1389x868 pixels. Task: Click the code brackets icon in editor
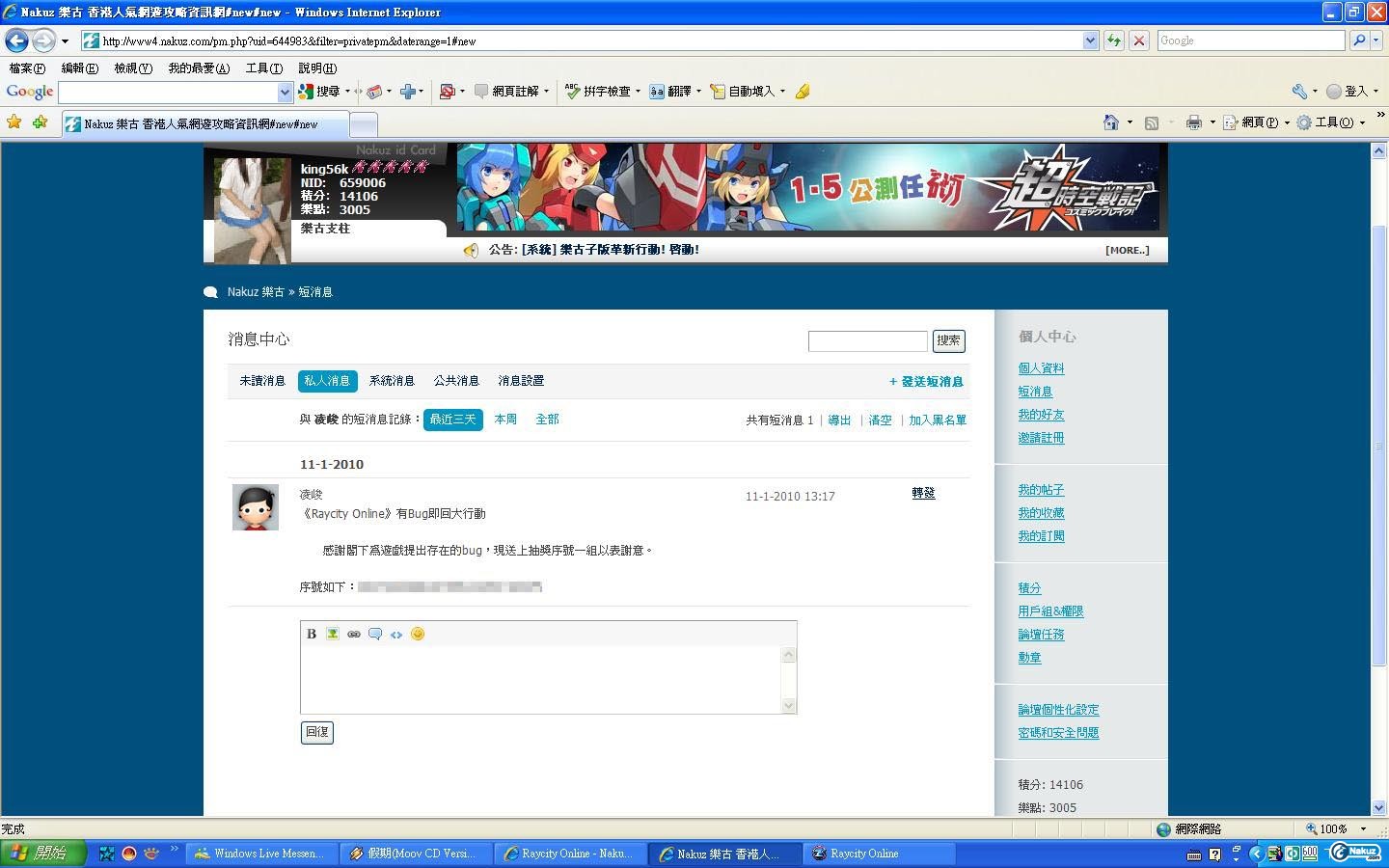[x=396, y=634]
